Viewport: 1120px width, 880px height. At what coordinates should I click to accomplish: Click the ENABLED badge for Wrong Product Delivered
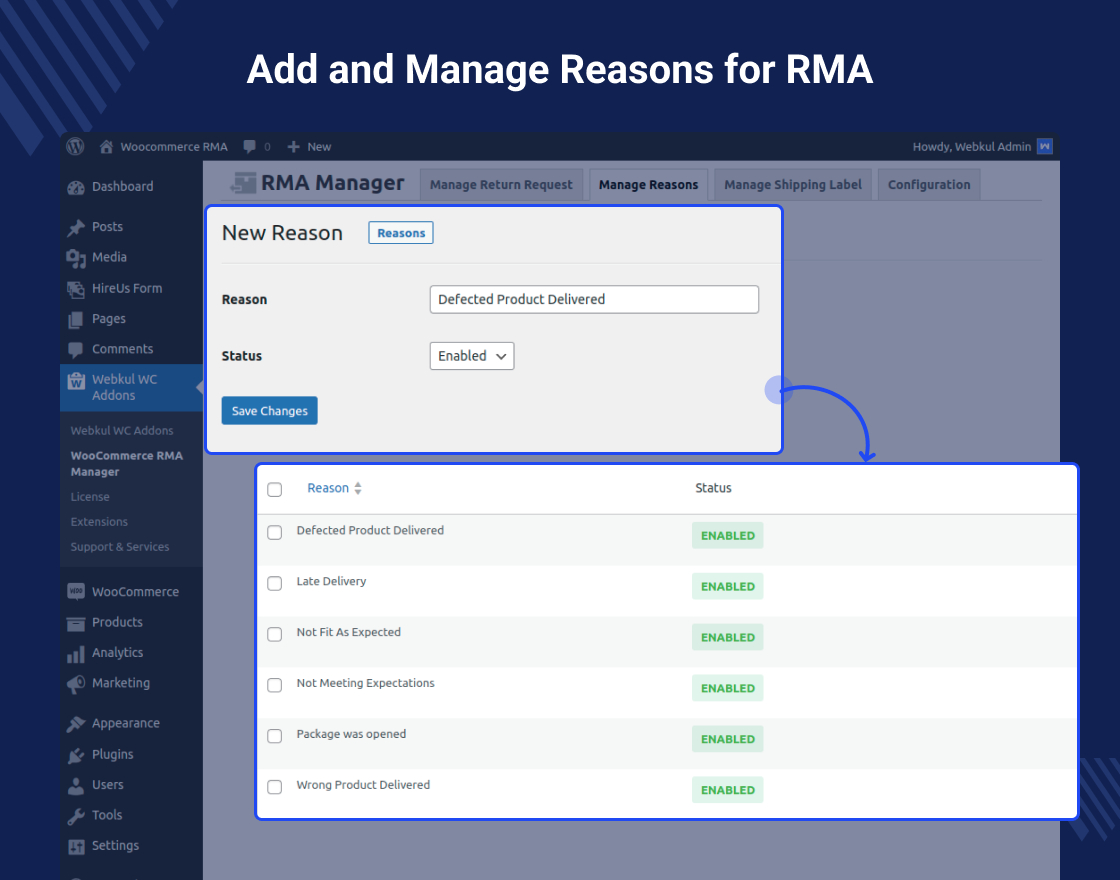727,790
